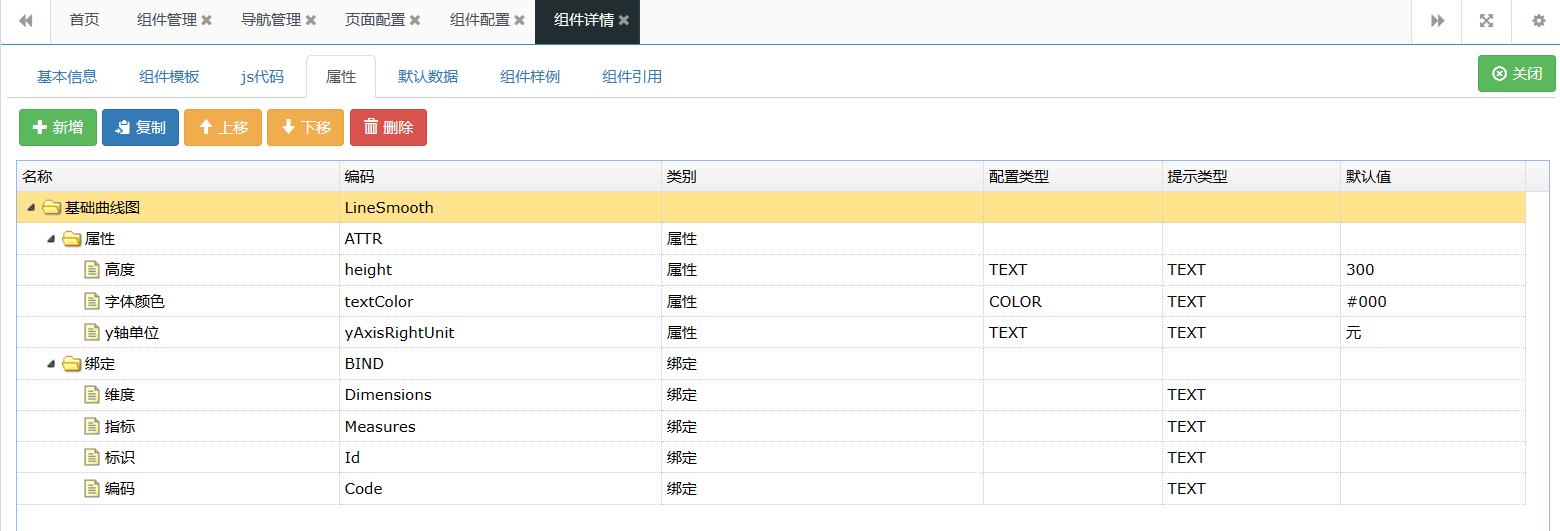This screenshot has width=1560, height=531.
Task: Switch to the 页面配置 tab
Action: pos(375,20)
